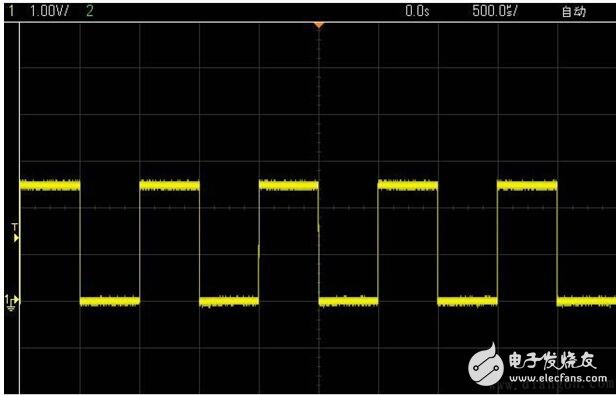The image size is (616, 395).
Task: Click the orange trigger position marker at top
Action: tap(319, 26)
